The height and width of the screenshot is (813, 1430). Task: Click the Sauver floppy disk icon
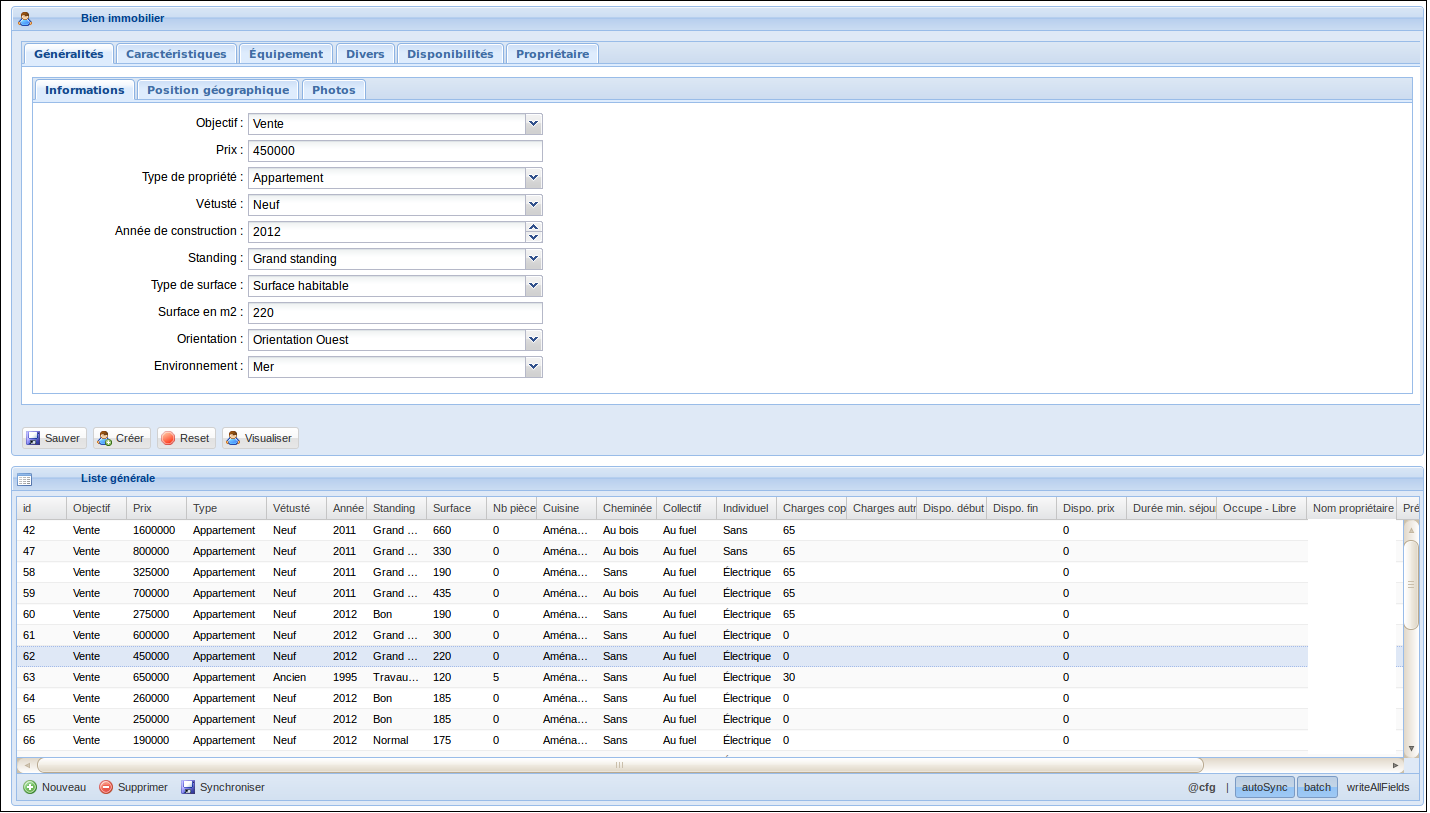(x=33, y=438)
